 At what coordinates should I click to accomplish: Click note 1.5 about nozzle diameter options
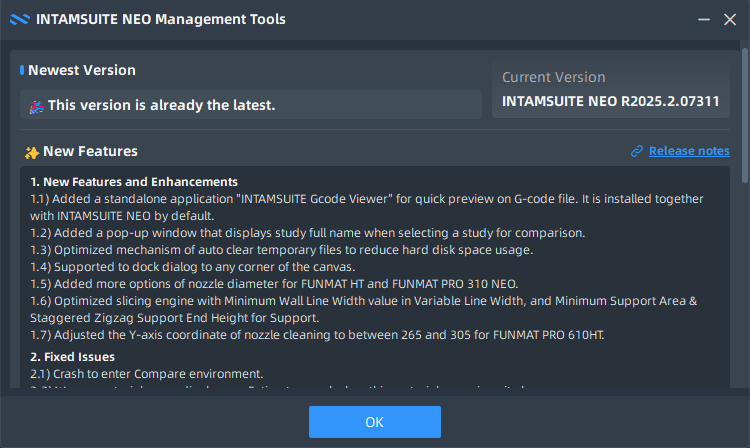click(274, 284)
